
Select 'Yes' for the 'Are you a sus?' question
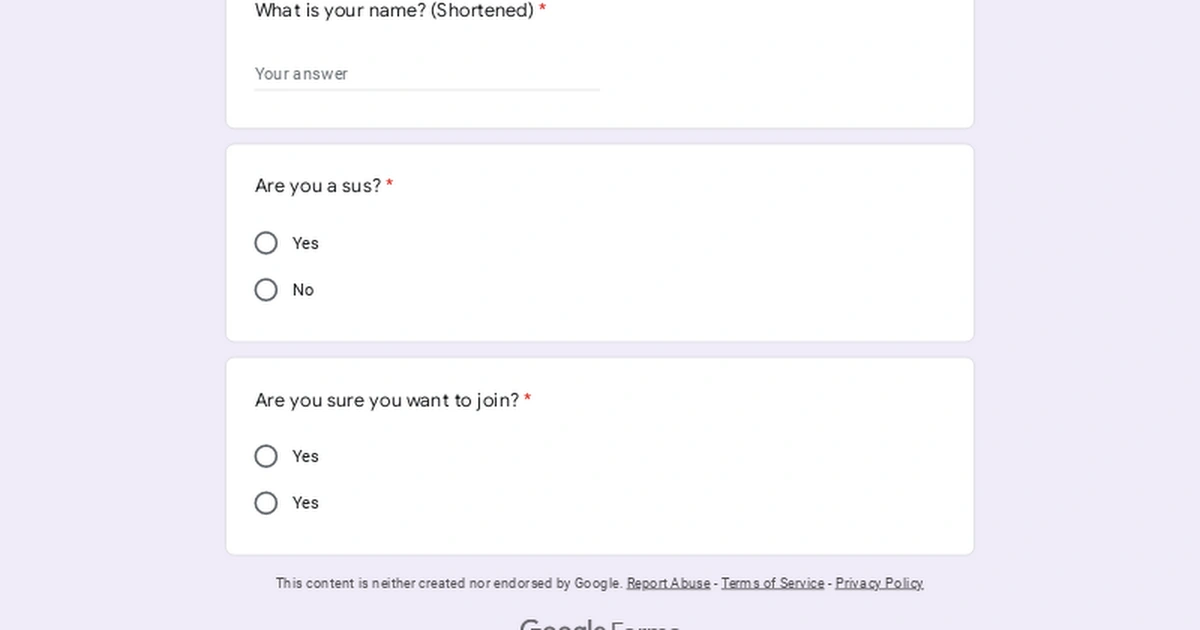pos(266,243)
